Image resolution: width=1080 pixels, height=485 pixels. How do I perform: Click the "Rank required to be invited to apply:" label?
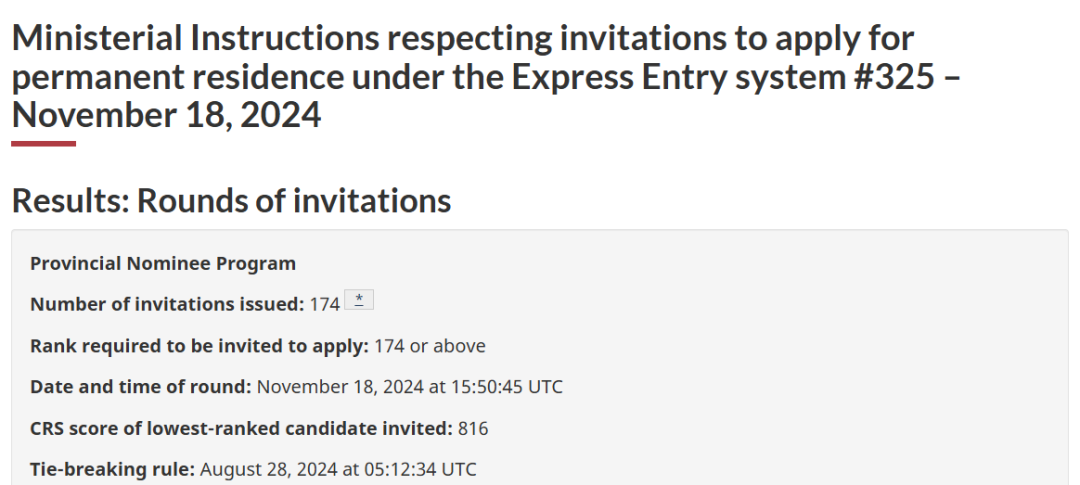coord(200,345)
